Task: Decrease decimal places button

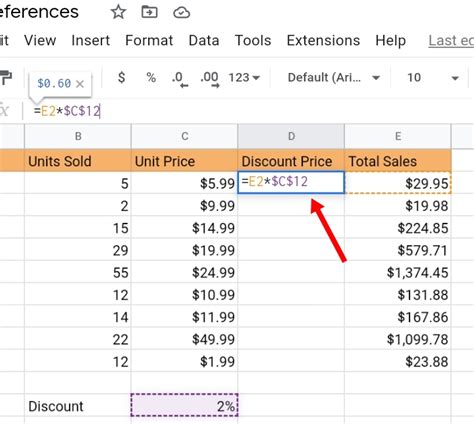Action: pyautogui.click(x=180, y=79)
